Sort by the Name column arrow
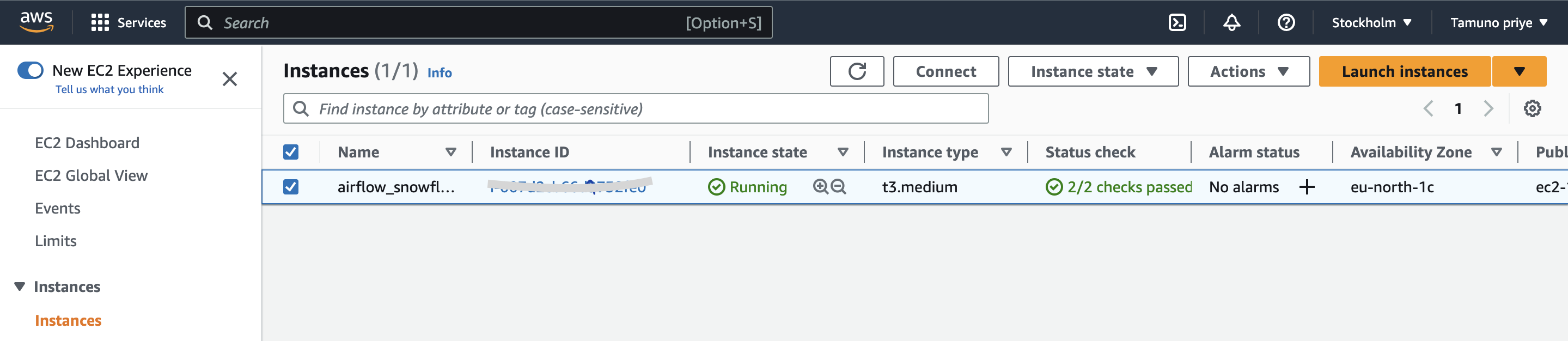Image resolution: width=1568 pixels, height=341 pixels. 450,151
